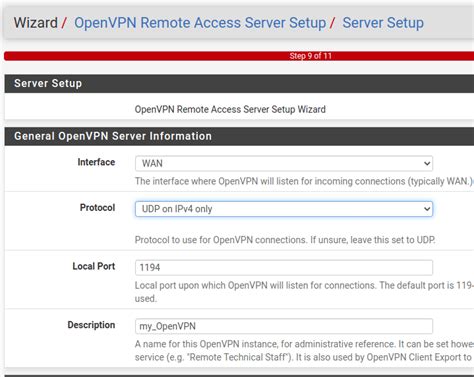Click the help text about leaving protocol set to UDP
Screen dimensions: 474x377
point(285,240)
